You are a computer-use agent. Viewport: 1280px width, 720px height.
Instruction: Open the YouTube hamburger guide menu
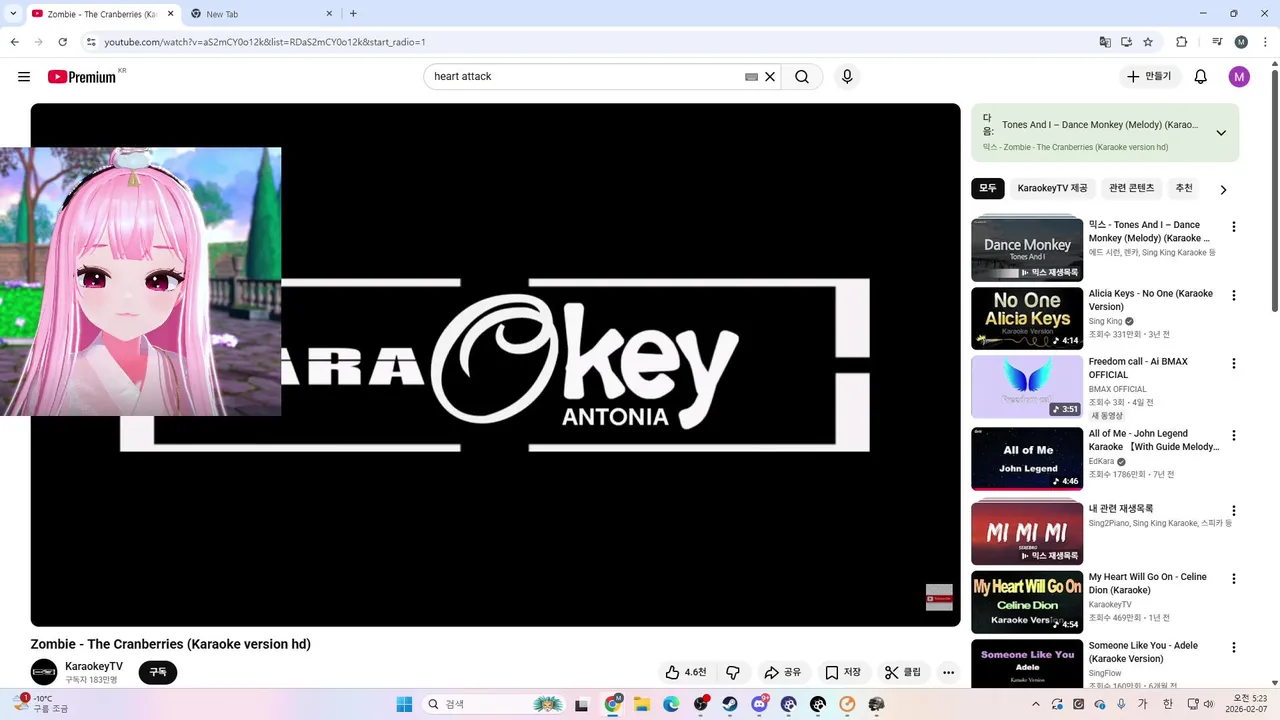(24, 77)
